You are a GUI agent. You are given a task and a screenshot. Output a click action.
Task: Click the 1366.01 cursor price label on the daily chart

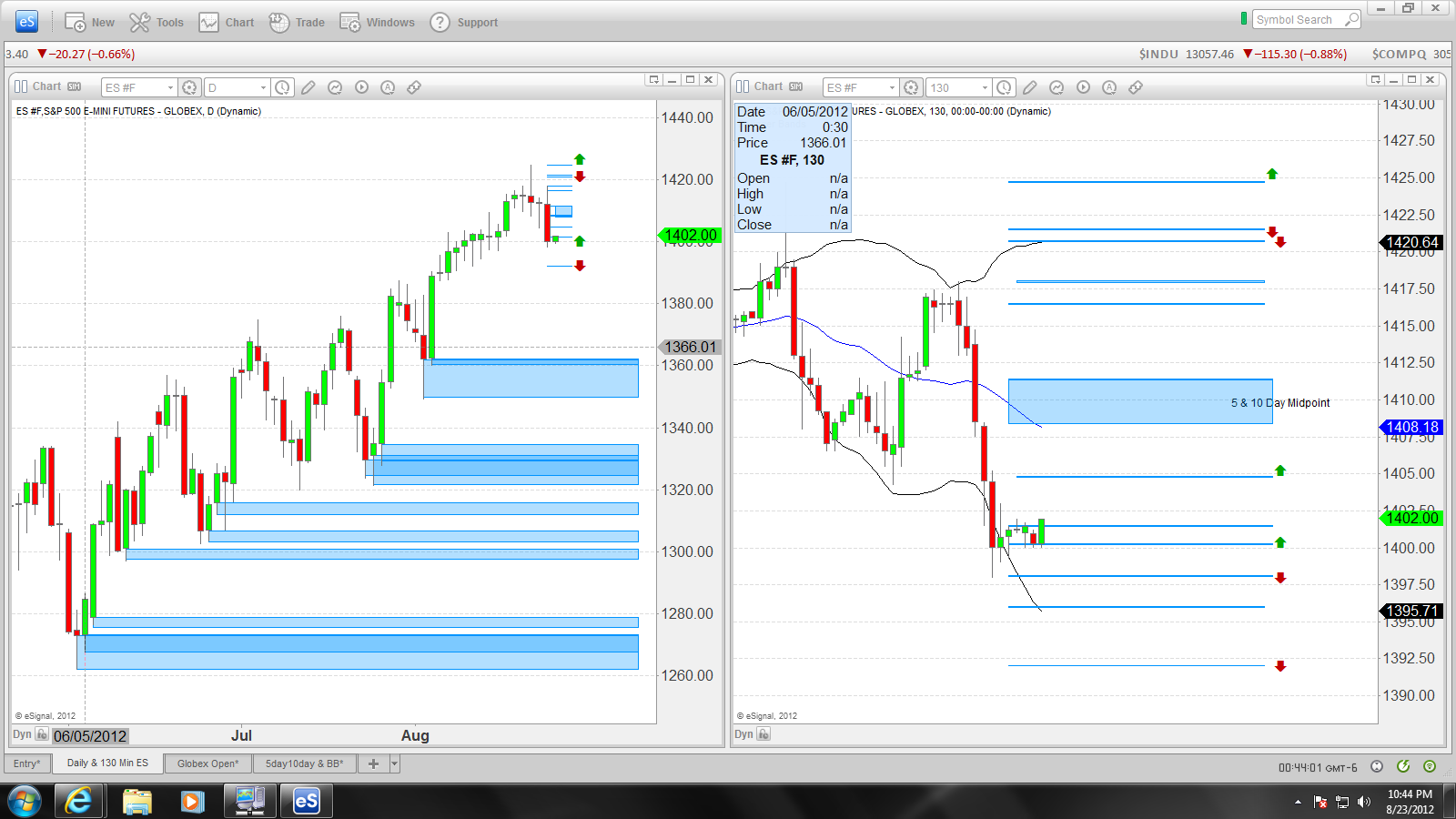click(691, 347)
